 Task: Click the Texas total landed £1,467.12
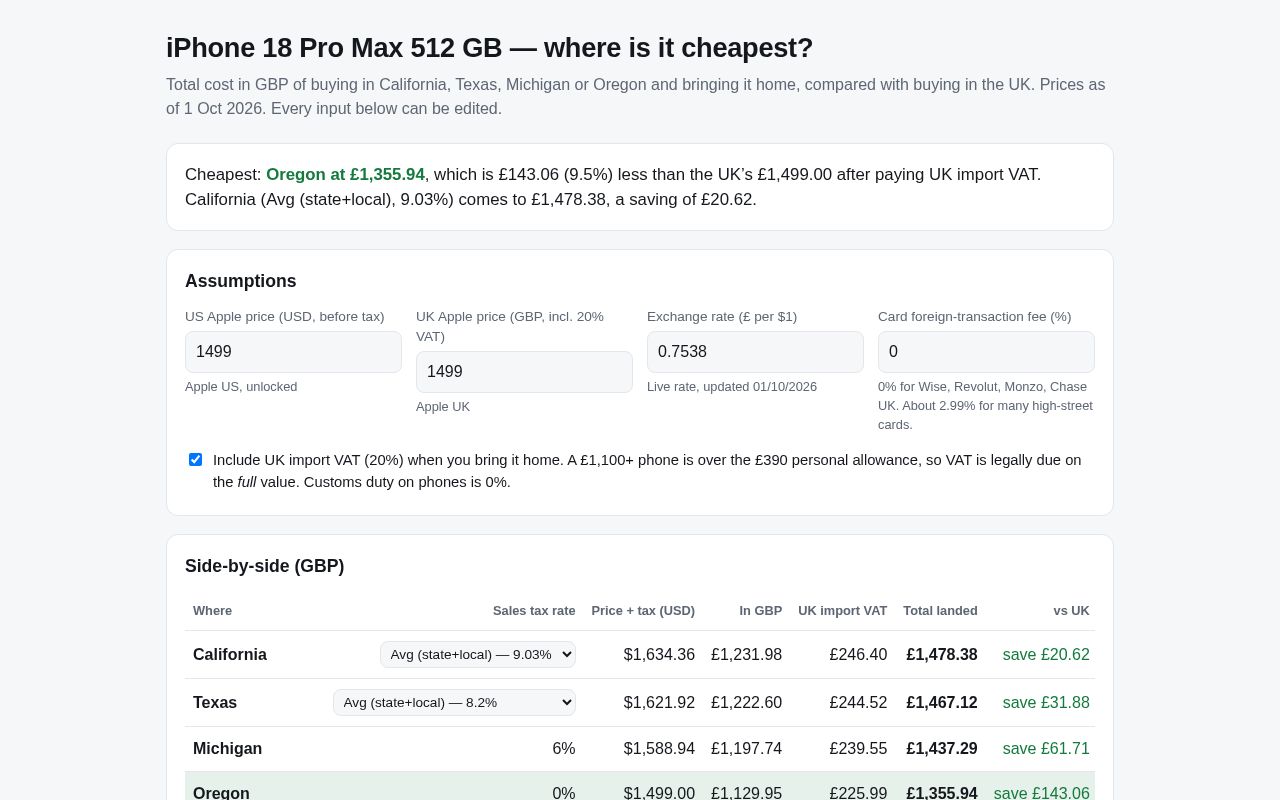942,703
